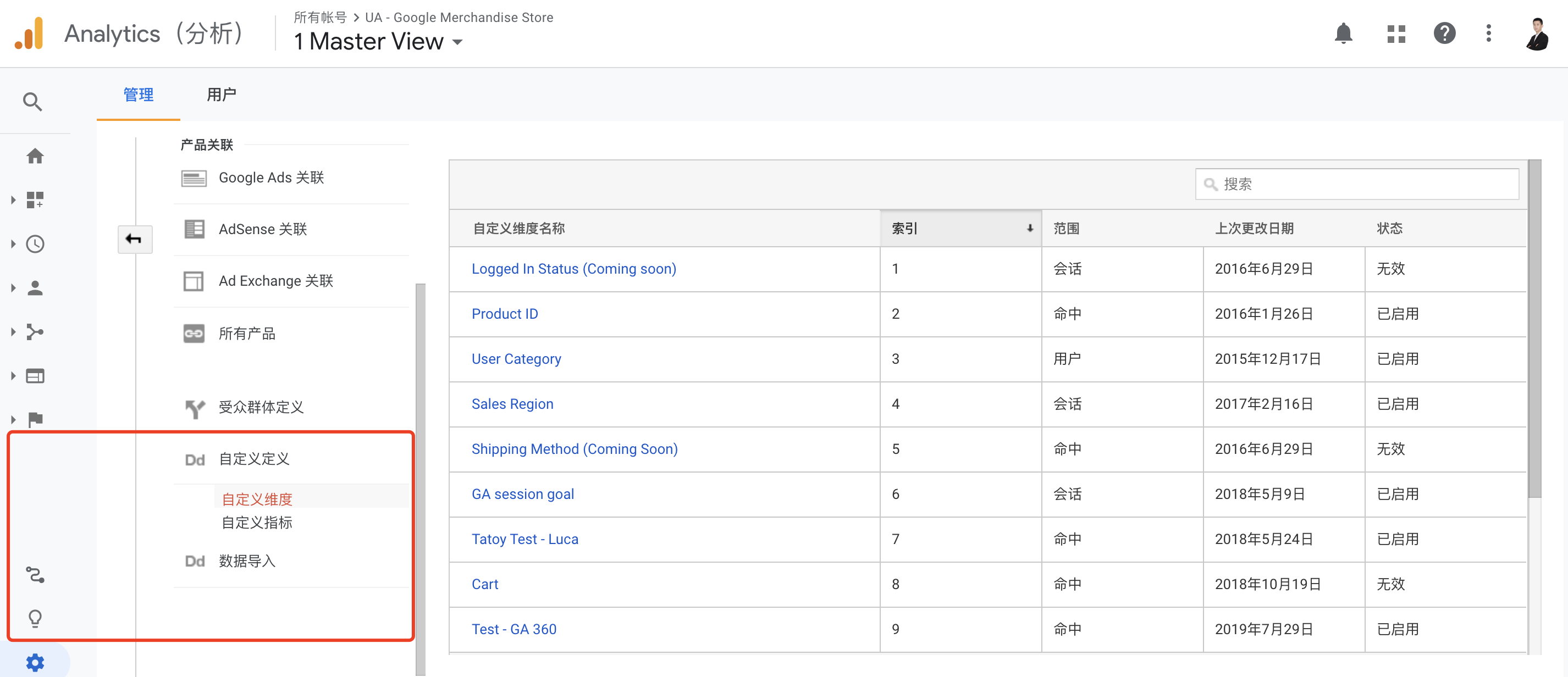Open Ad Exchange 关联 menu item
Screen dimensions: 1568x677
point(276,281)
